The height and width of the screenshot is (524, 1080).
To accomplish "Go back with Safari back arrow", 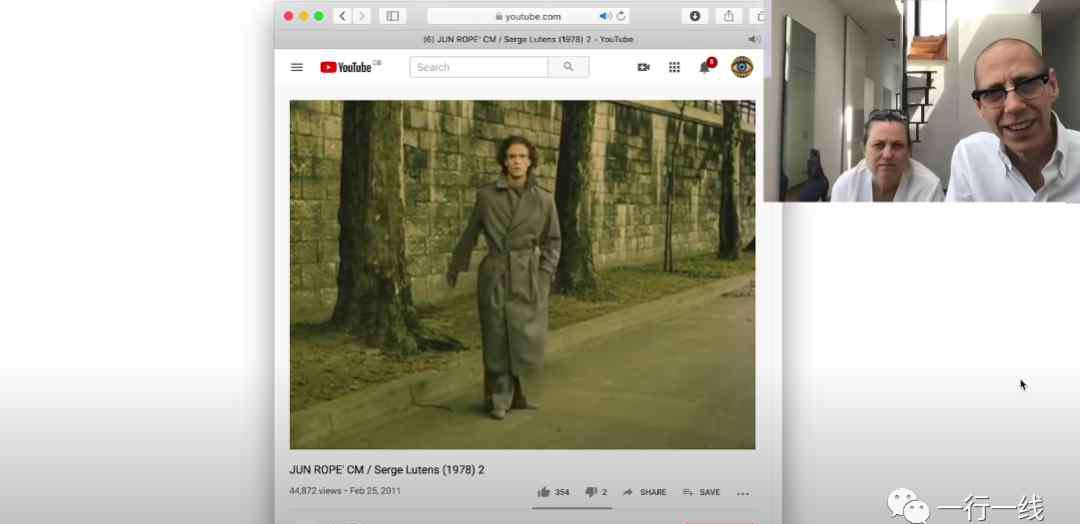I will [343, 16].
